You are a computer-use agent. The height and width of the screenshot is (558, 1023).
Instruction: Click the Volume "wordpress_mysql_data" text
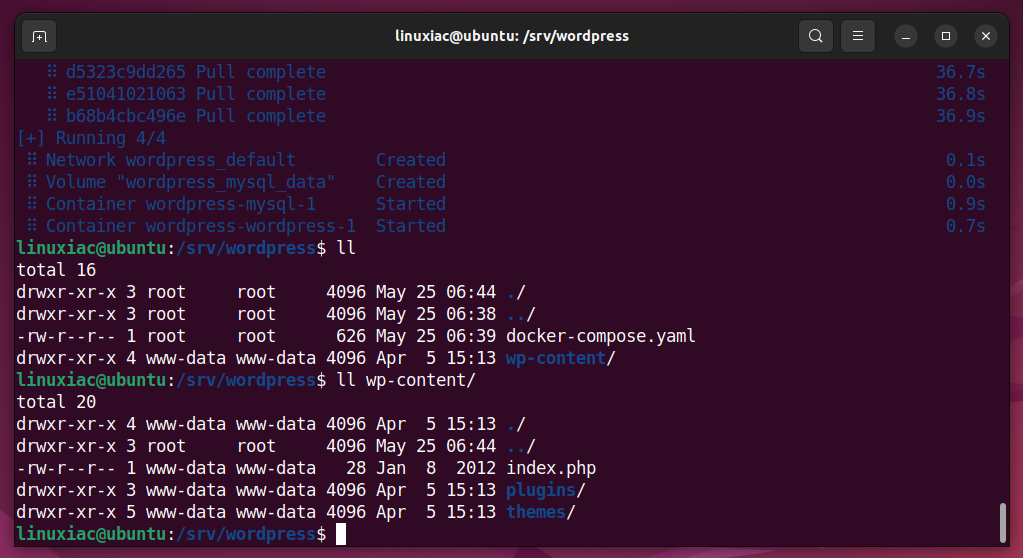point(190,182)
